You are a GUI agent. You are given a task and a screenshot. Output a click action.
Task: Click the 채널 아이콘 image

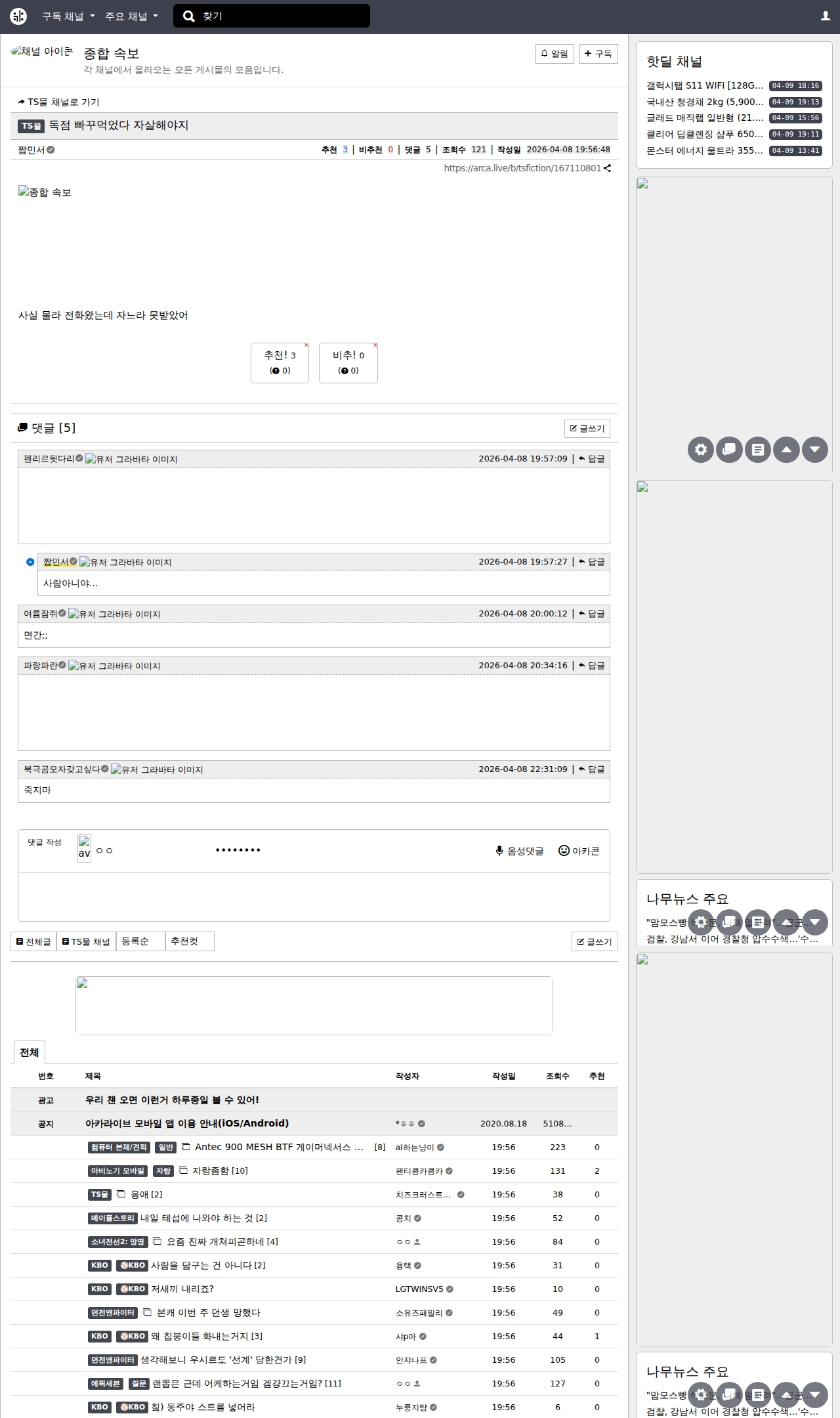pyautogui.click(x=42, y=51)
